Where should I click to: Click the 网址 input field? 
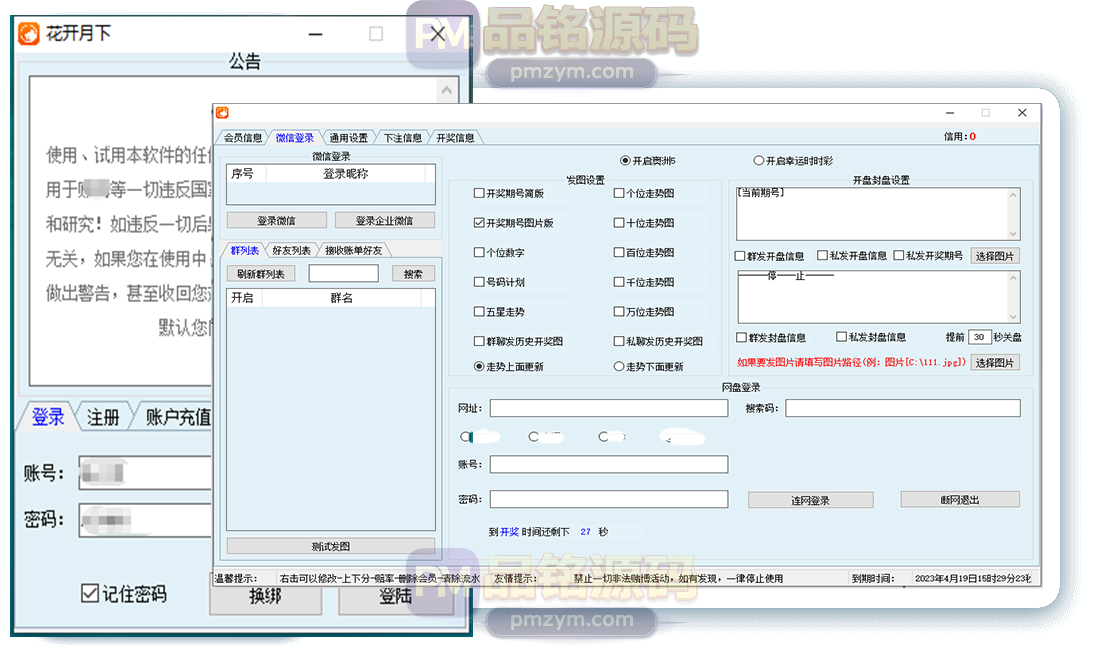(609, 408)
